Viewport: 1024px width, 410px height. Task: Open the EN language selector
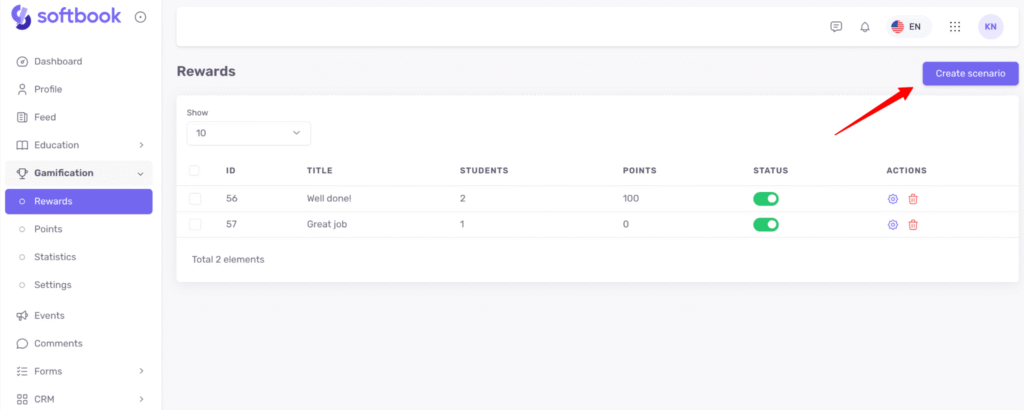click(907, 27)
